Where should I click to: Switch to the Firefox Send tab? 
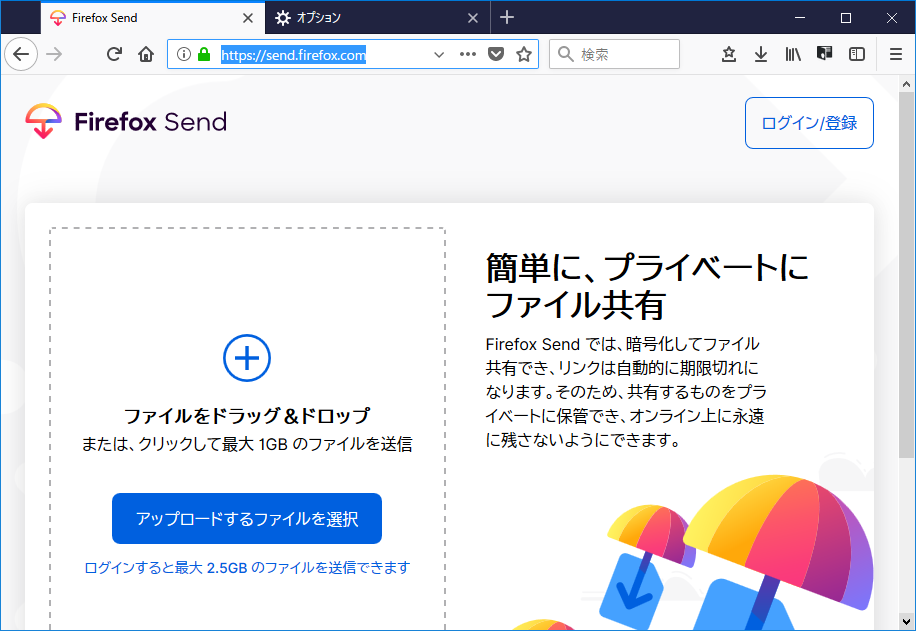click(152, 18)
